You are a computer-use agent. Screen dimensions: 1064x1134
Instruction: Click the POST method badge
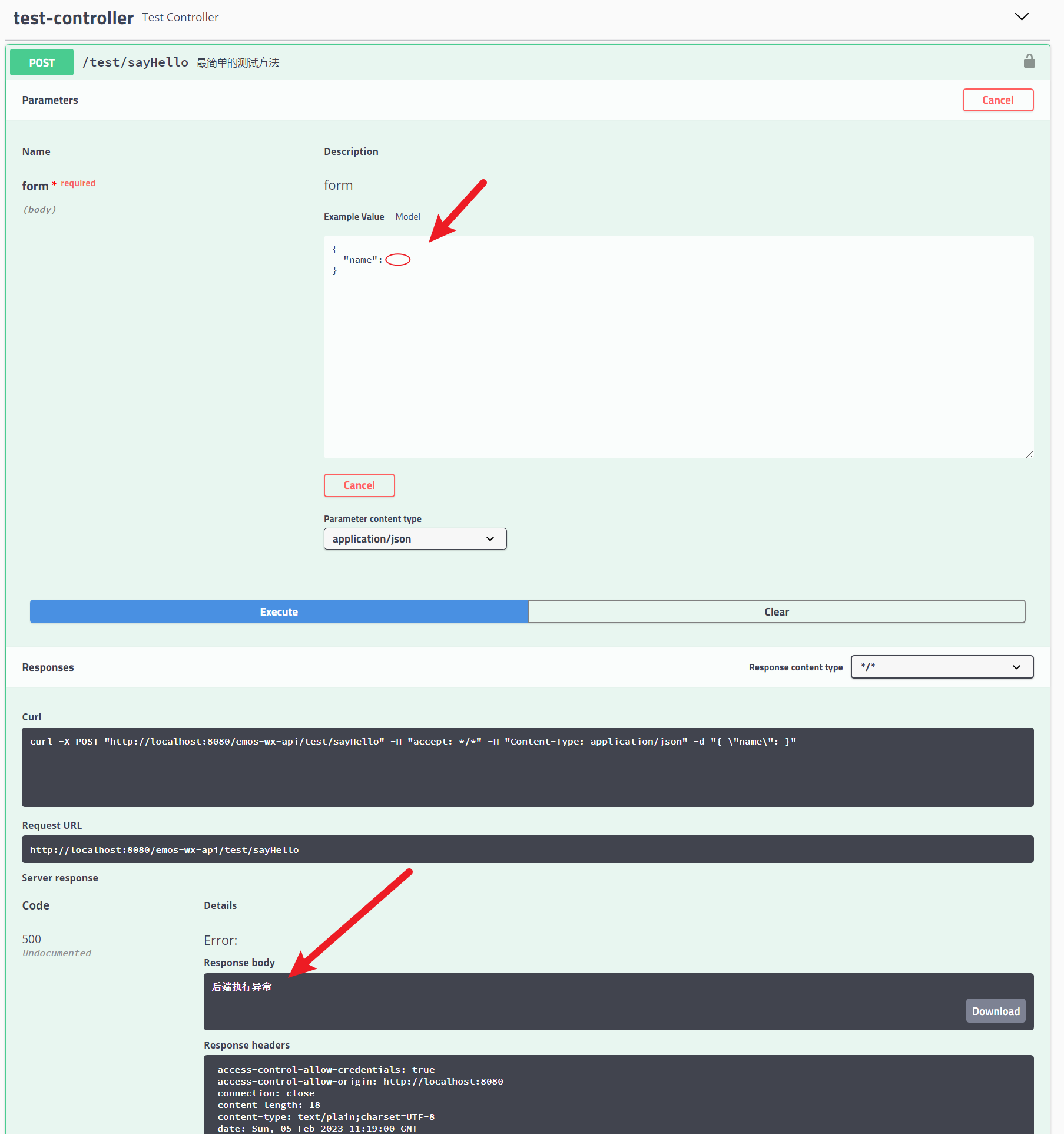click(42, 62)
